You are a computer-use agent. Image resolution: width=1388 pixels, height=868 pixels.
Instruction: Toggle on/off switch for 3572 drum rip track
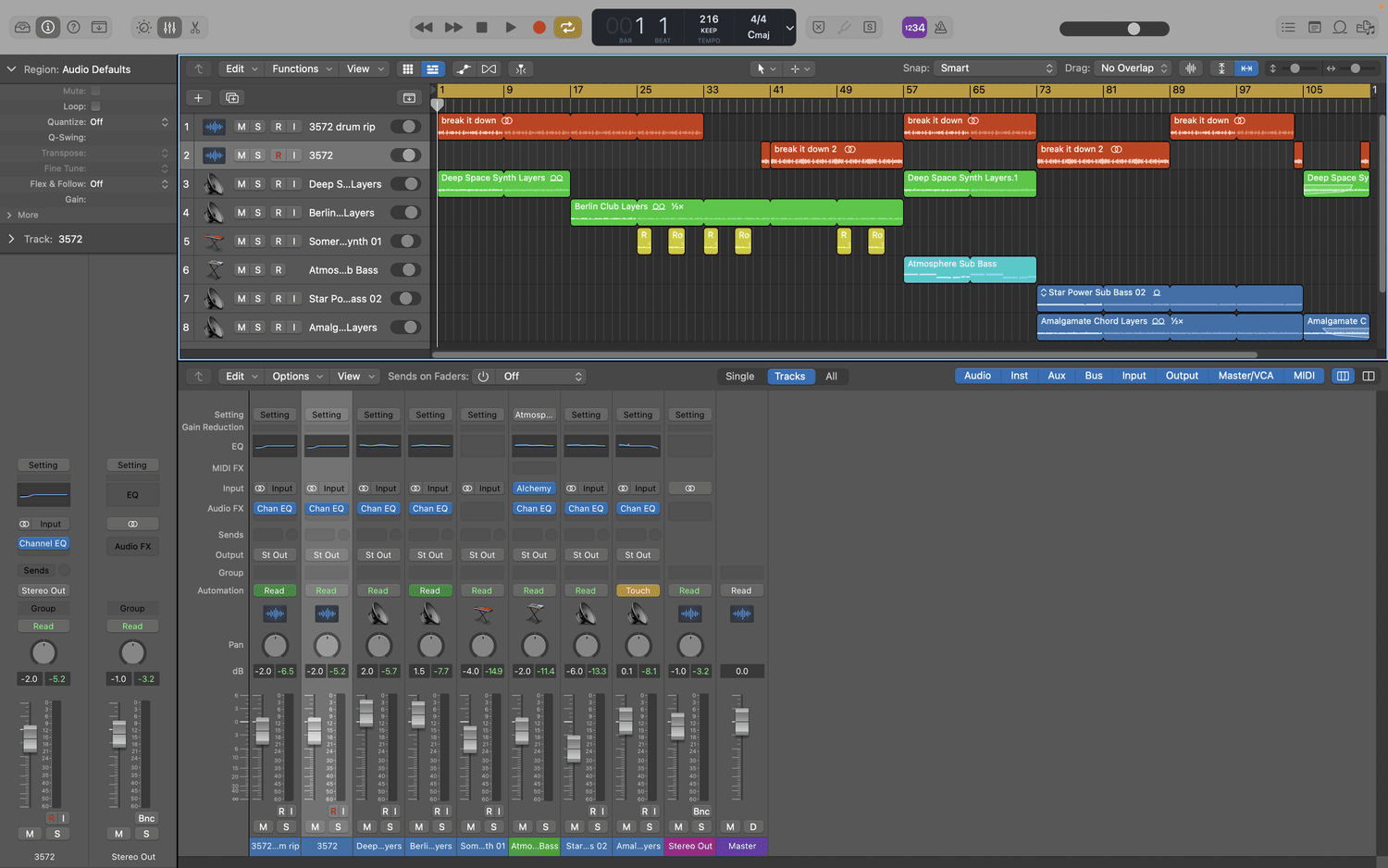coord(405,127)
